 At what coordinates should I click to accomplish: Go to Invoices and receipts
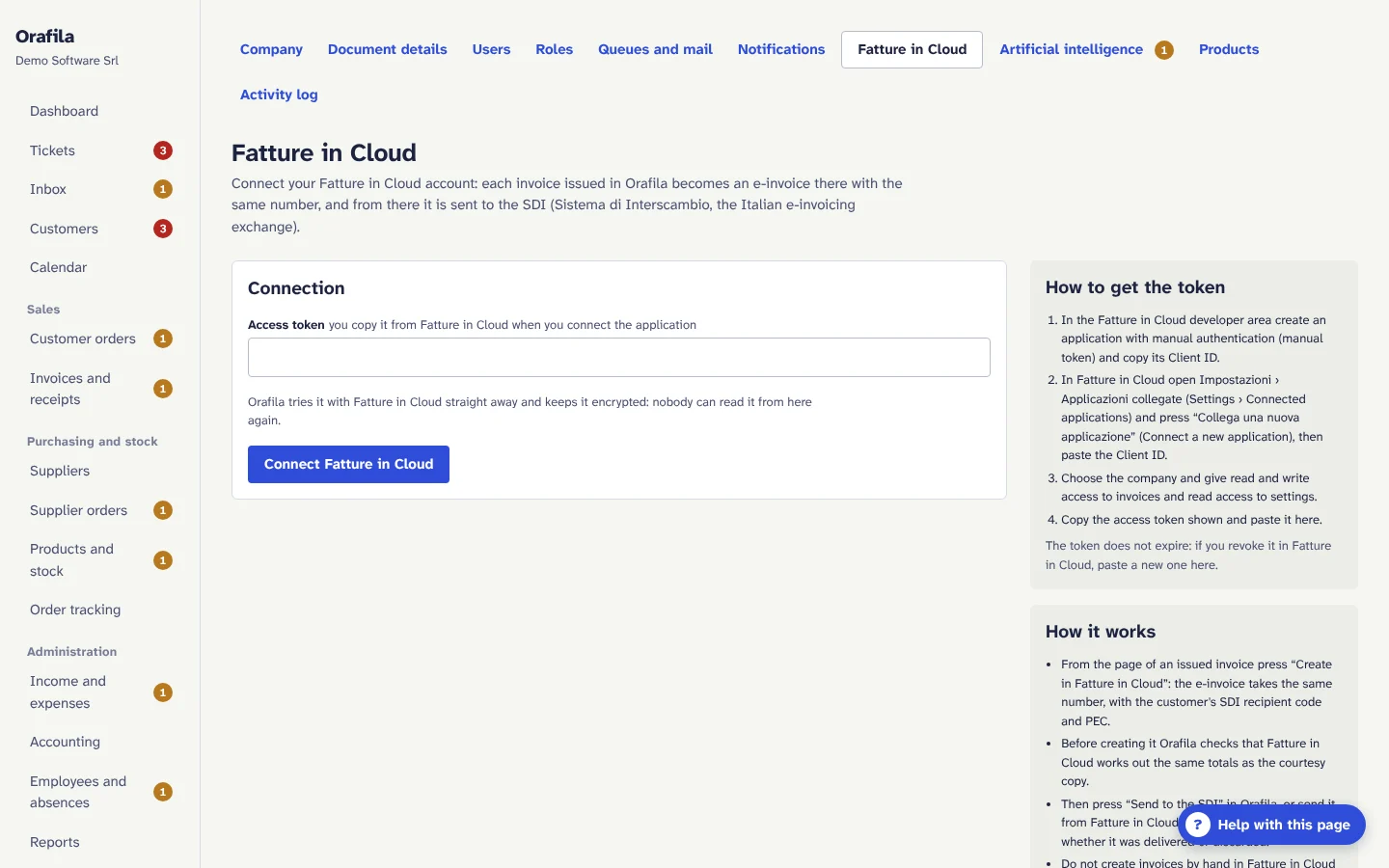(99, 389)
